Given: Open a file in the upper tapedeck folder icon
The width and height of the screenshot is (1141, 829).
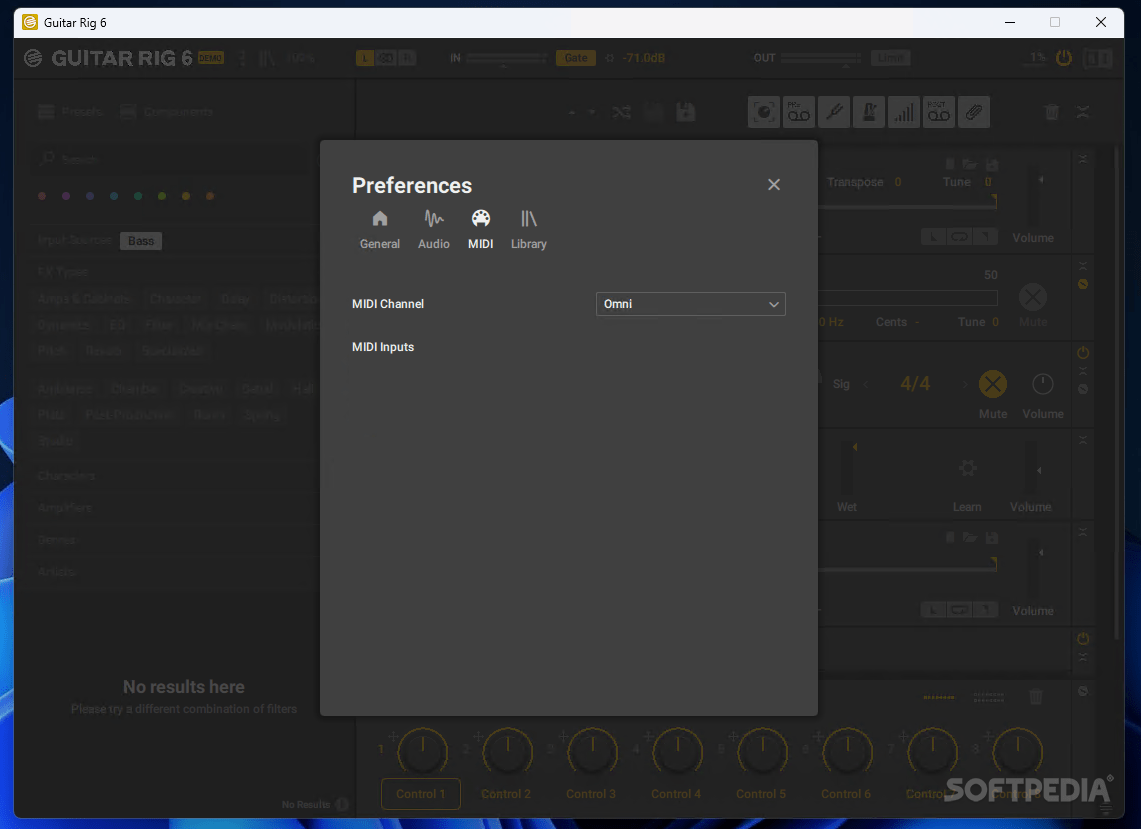Looking at the screenshot, I should coord(969,164).
